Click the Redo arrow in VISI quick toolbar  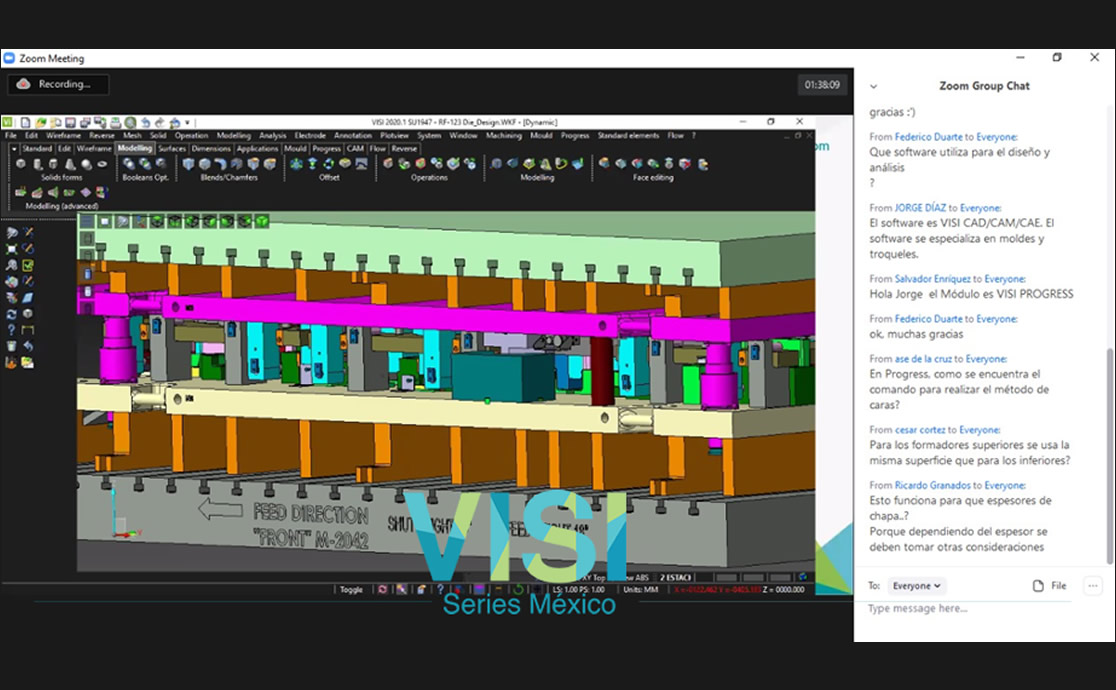click(159, 122)
